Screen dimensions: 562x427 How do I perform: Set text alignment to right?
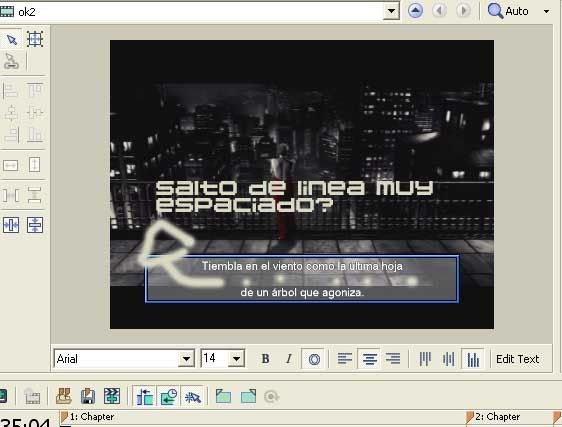coord(393,359)
